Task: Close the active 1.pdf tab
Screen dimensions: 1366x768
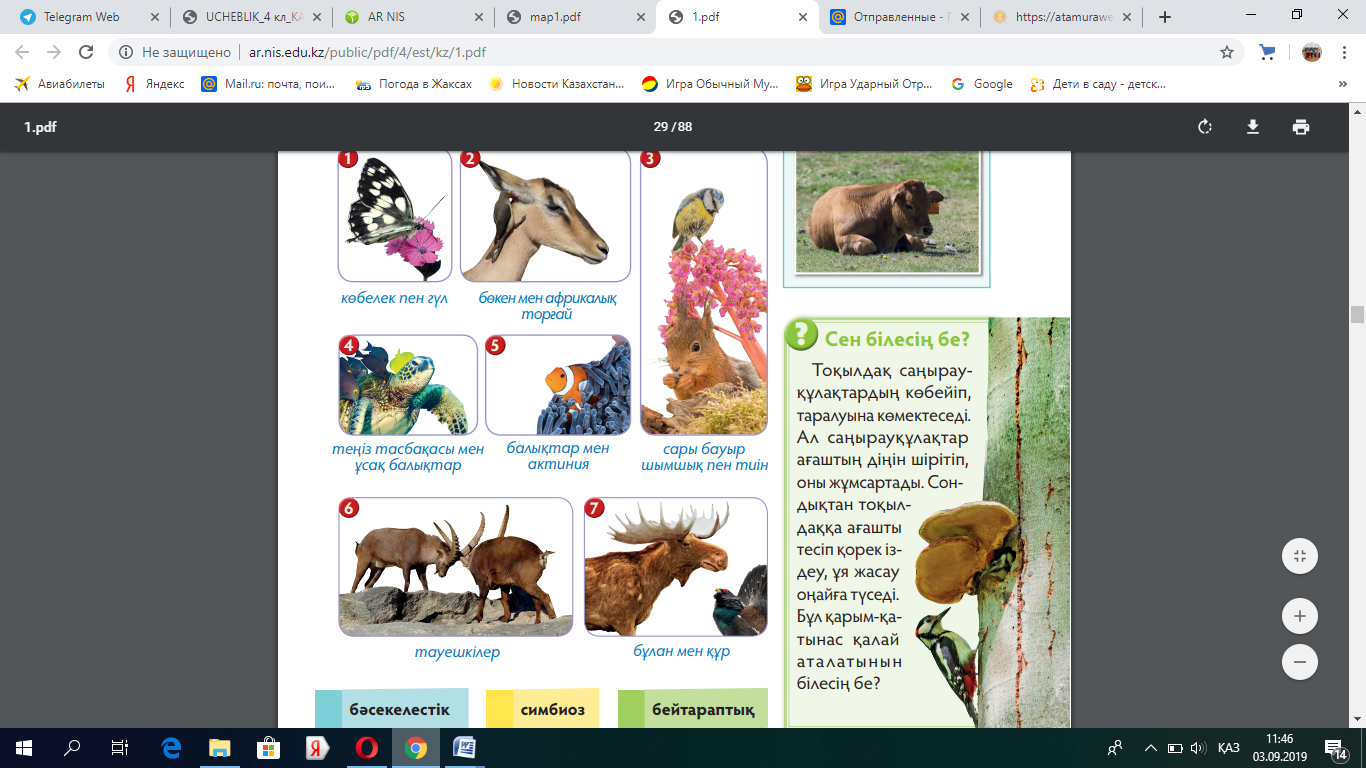Action: point(802,17)
